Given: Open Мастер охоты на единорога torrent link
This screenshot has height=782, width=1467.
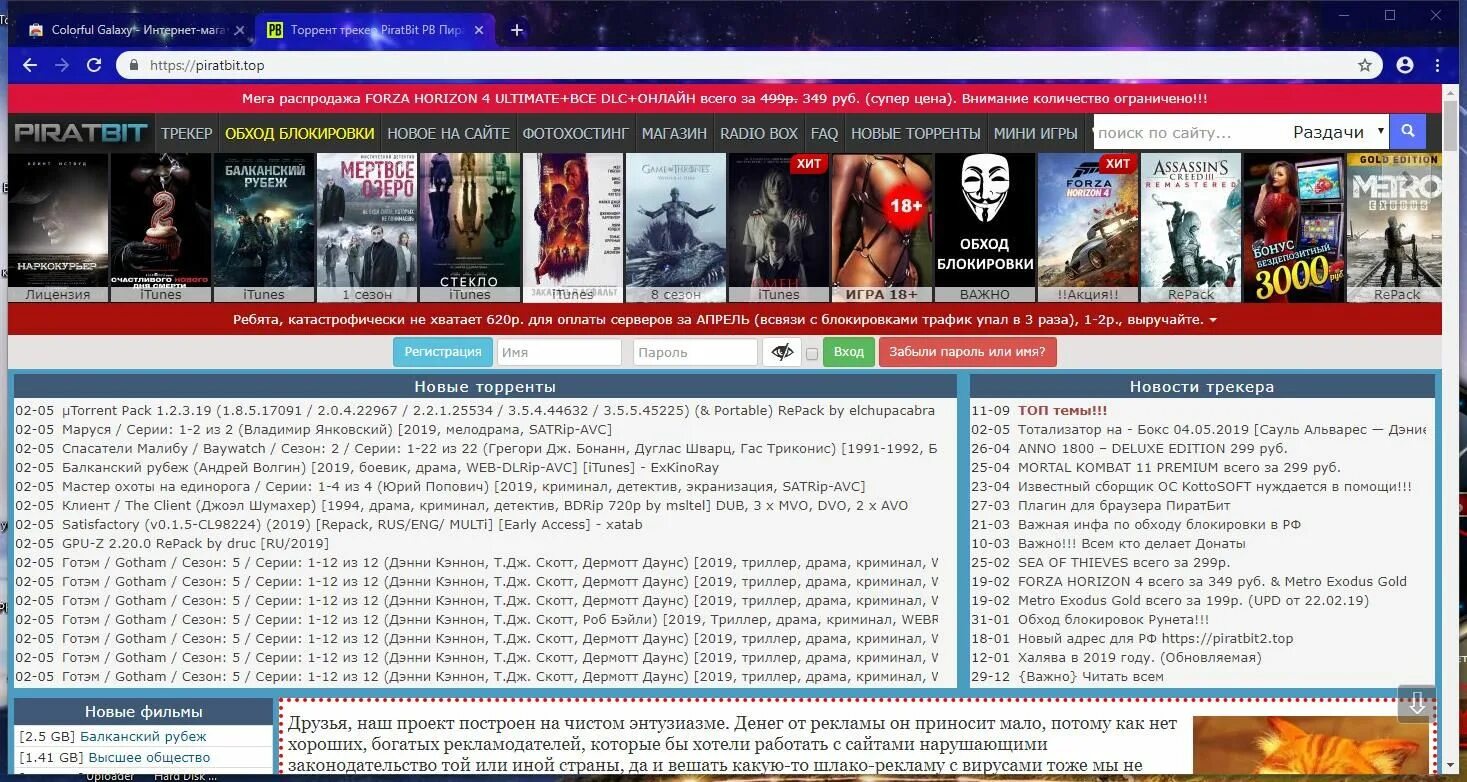Looking at the screenshot, I should coord(463,486).
